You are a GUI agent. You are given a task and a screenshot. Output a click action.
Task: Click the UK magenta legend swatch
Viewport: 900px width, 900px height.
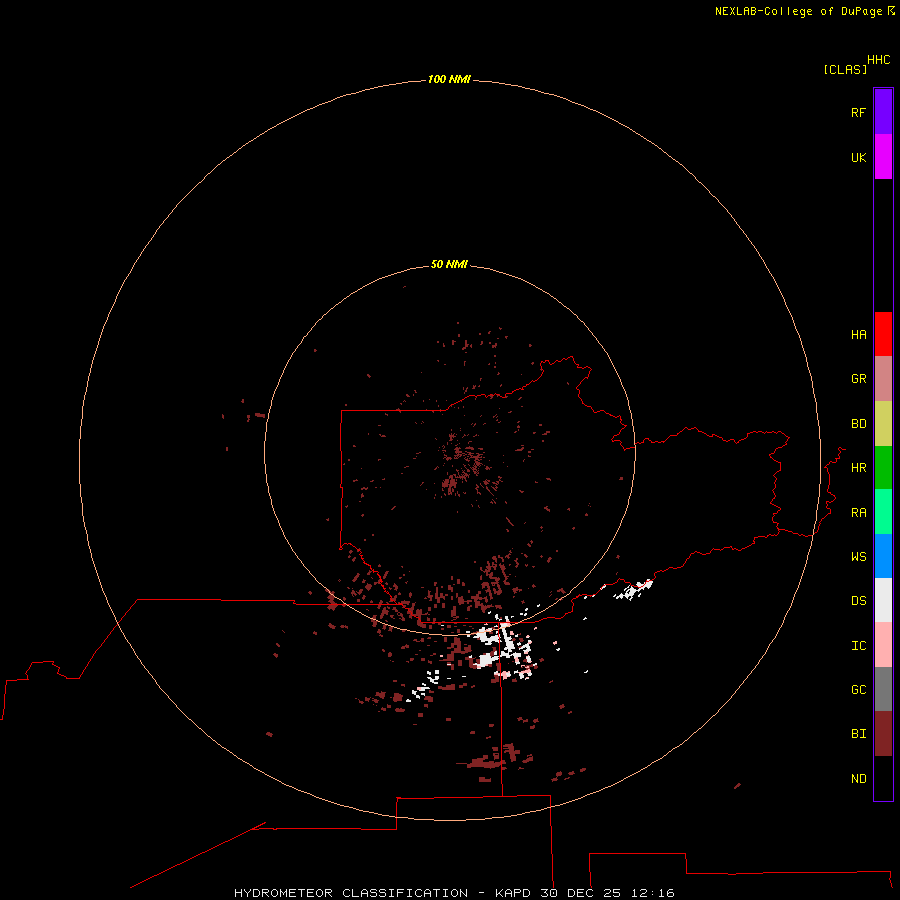pos(883,157)
